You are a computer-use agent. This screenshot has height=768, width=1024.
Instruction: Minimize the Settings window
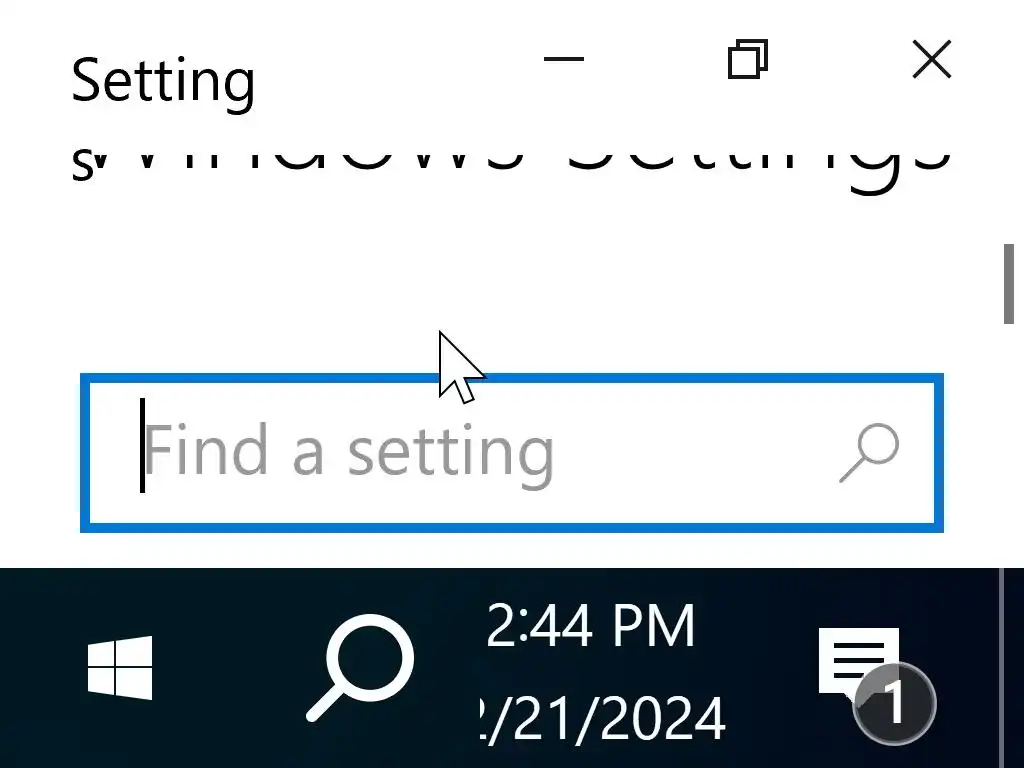pyautogui.click(x=564, y=59)
